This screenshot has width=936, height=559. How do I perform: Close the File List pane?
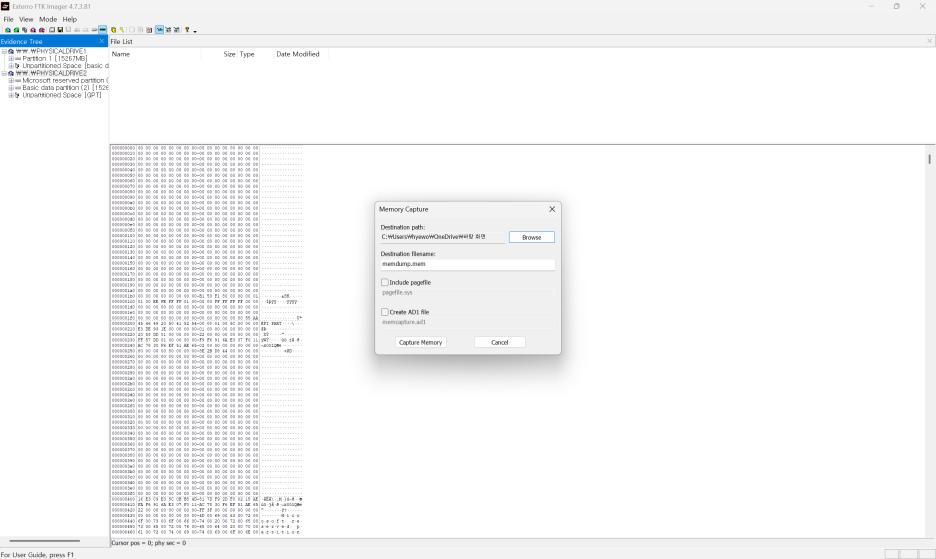click(929, 41)
